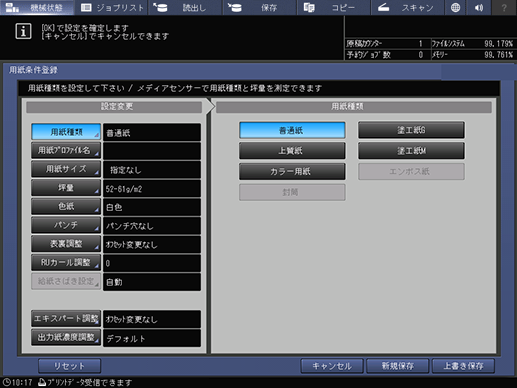Open the 色紙 colored paper setting
This screenshot has height=388, width=517.
coord(66,206)
